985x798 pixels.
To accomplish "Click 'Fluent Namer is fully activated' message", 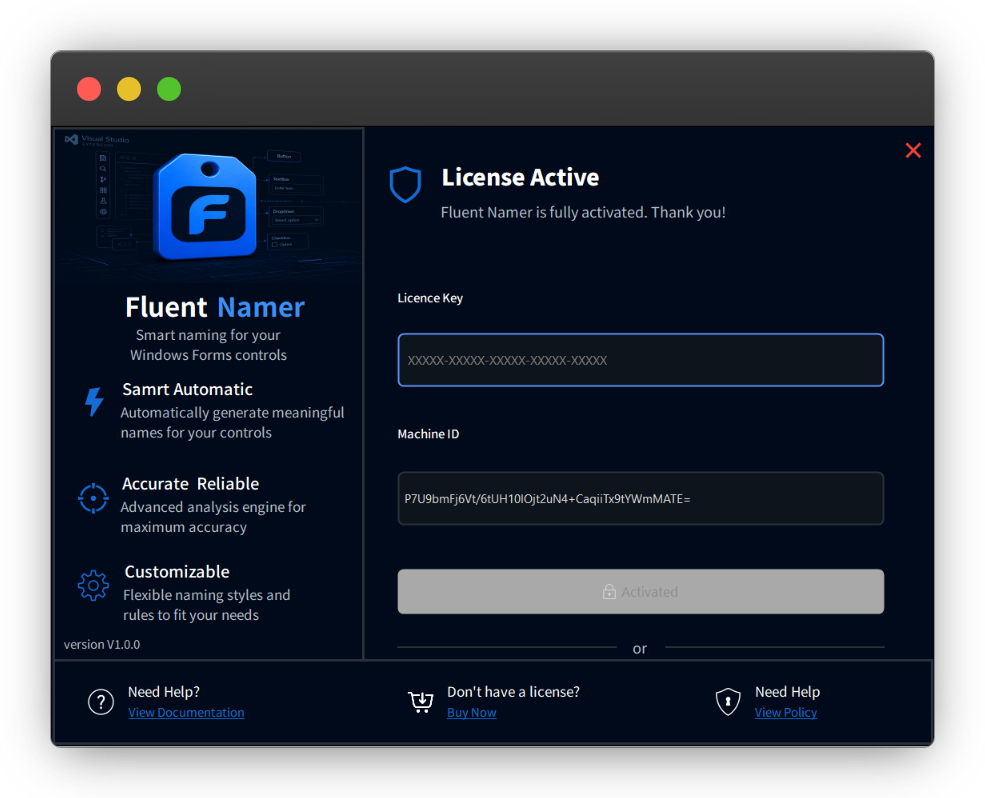I will coord(583,212).
